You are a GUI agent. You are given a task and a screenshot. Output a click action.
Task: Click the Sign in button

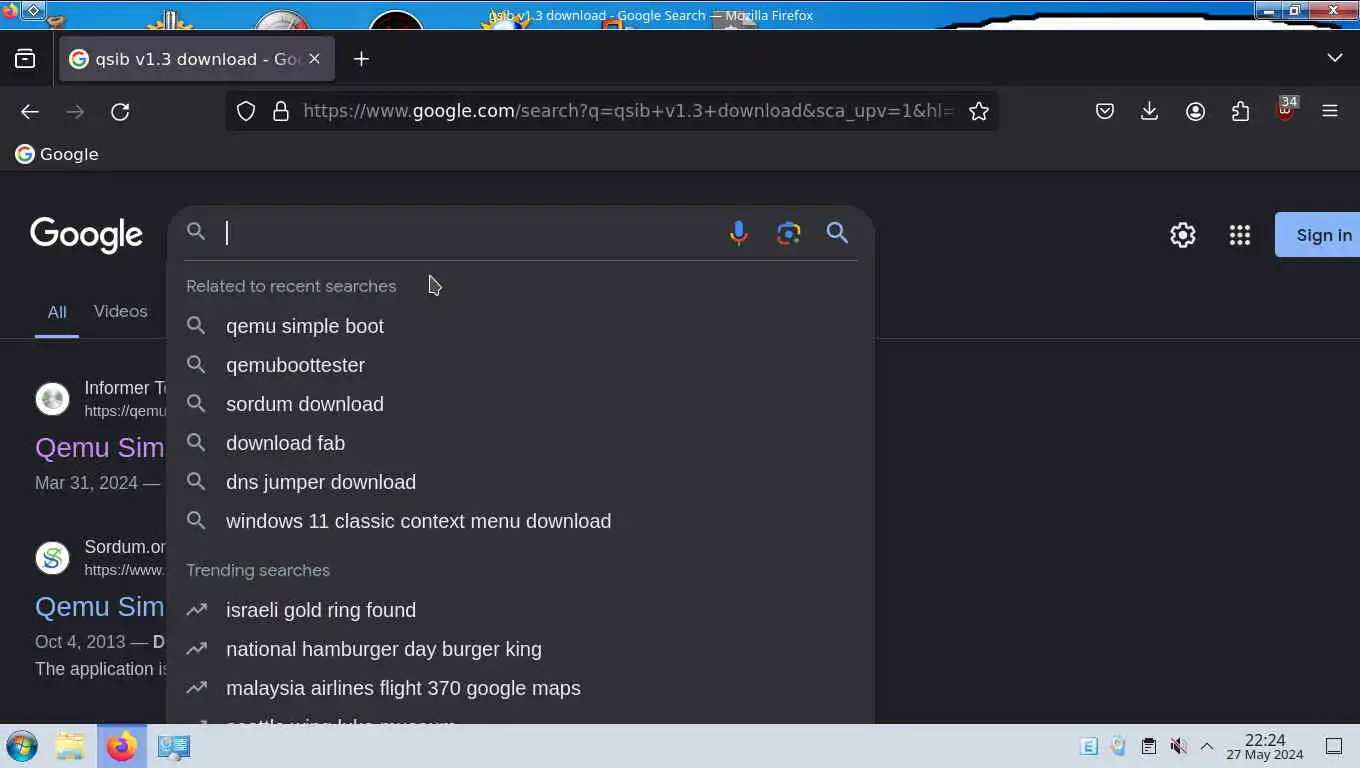tap(1319, 235)
